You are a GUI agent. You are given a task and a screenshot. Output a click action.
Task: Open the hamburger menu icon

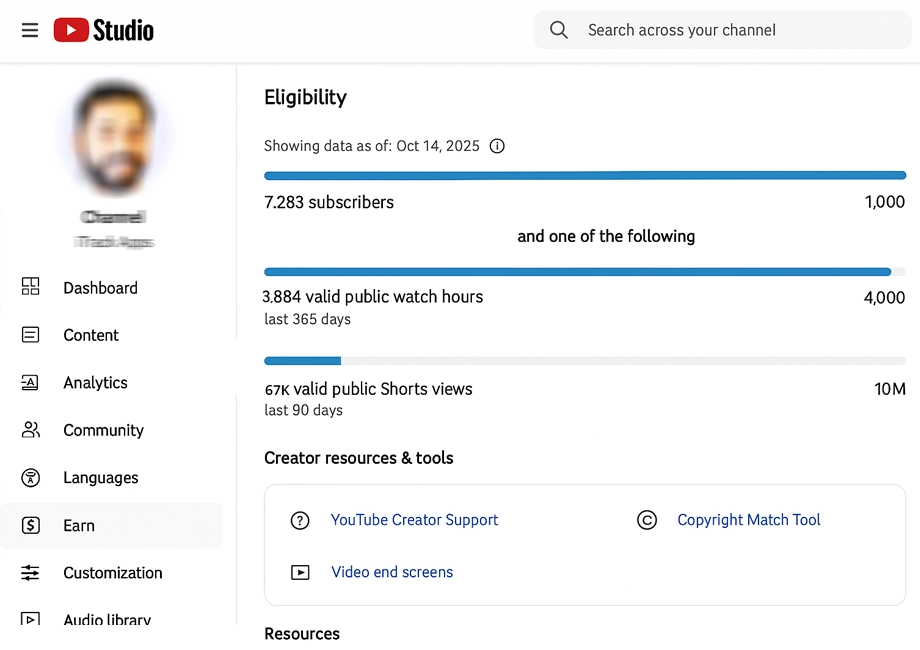30,30
